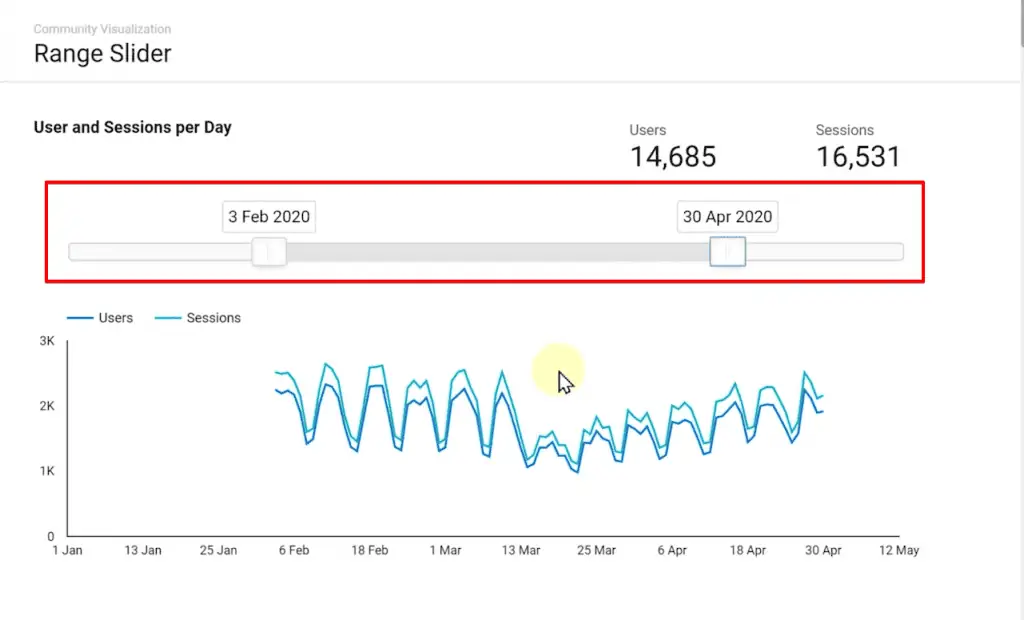This screenshot has height=620, width=1024.
Task: Click the Community Visualization label
Action: click(x=103, y=29)
